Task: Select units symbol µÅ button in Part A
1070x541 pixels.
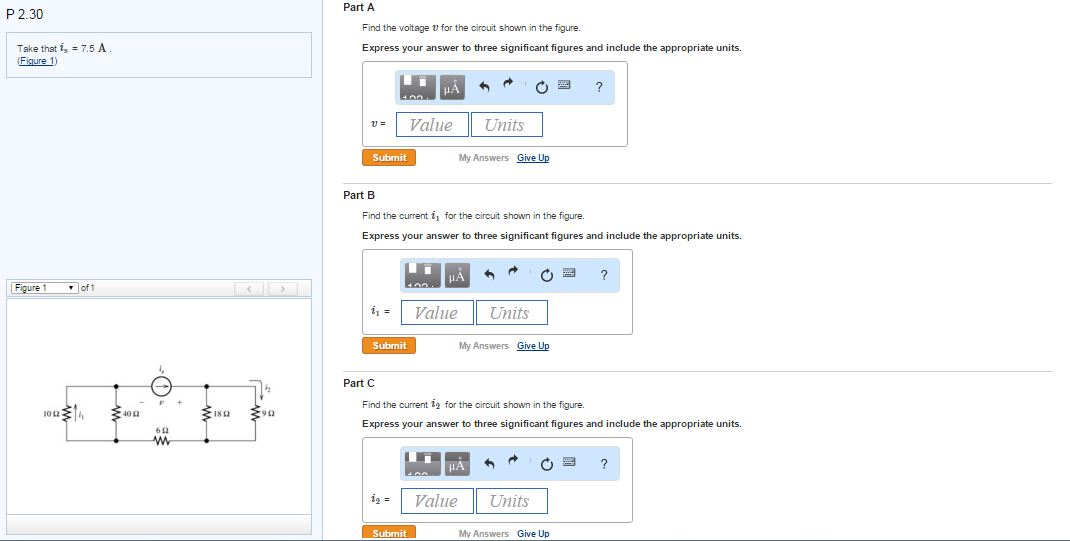Action: tap(452, 87)
